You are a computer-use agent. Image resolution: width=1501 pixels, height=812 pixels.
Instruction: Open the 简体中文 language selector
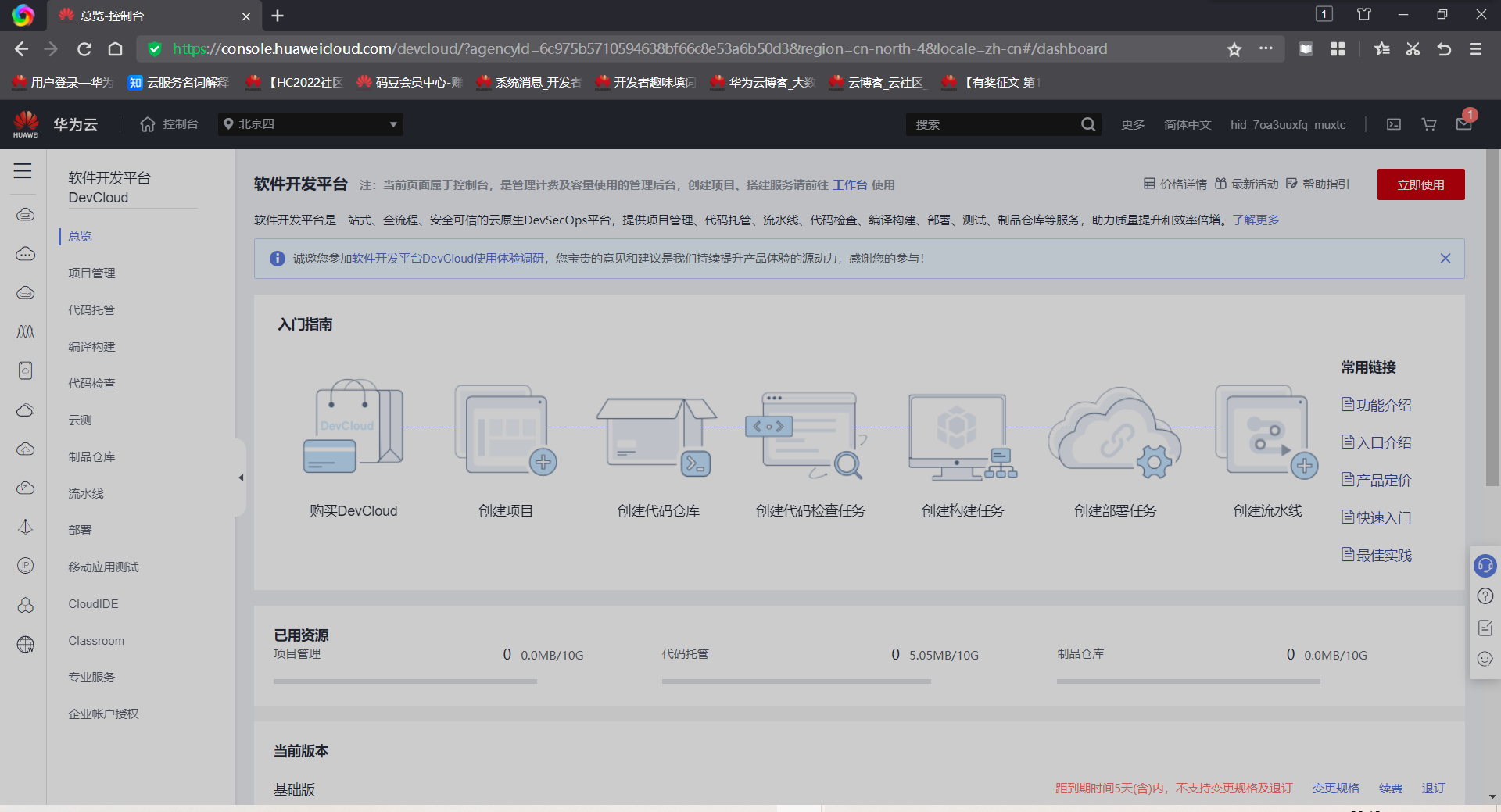tap(1188, 124)
